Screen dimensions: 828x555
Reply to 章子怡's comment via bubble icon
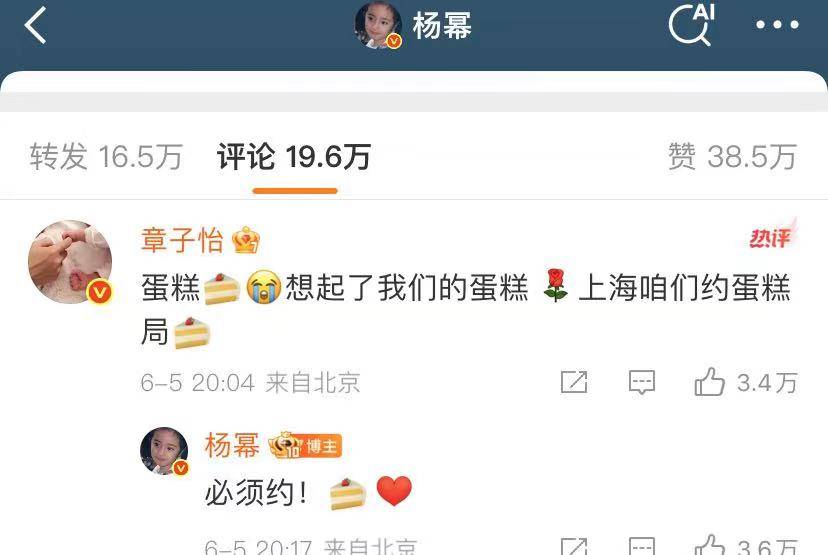(642, 382)
